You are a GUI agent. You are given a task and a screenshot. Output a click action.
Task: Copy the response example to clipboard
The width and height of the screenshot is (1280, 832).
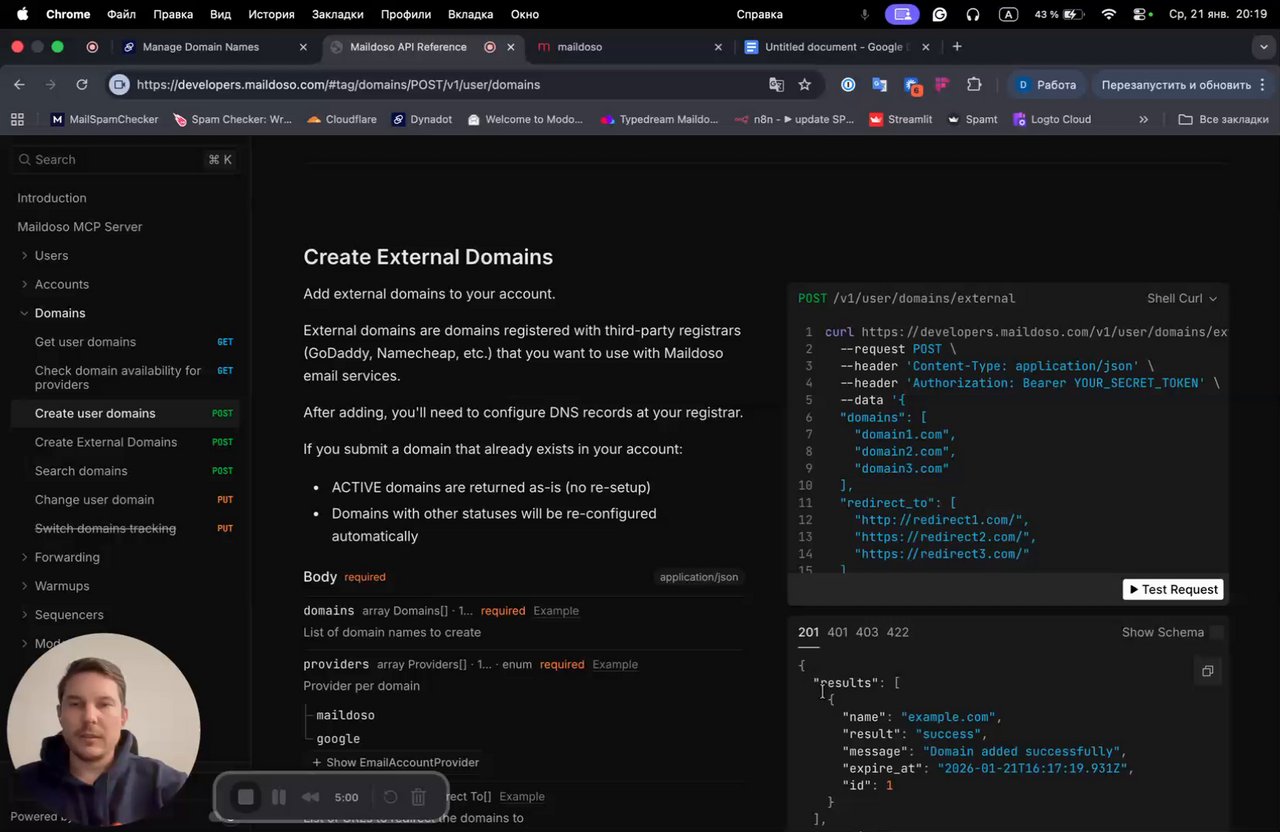coord(1207,671)
